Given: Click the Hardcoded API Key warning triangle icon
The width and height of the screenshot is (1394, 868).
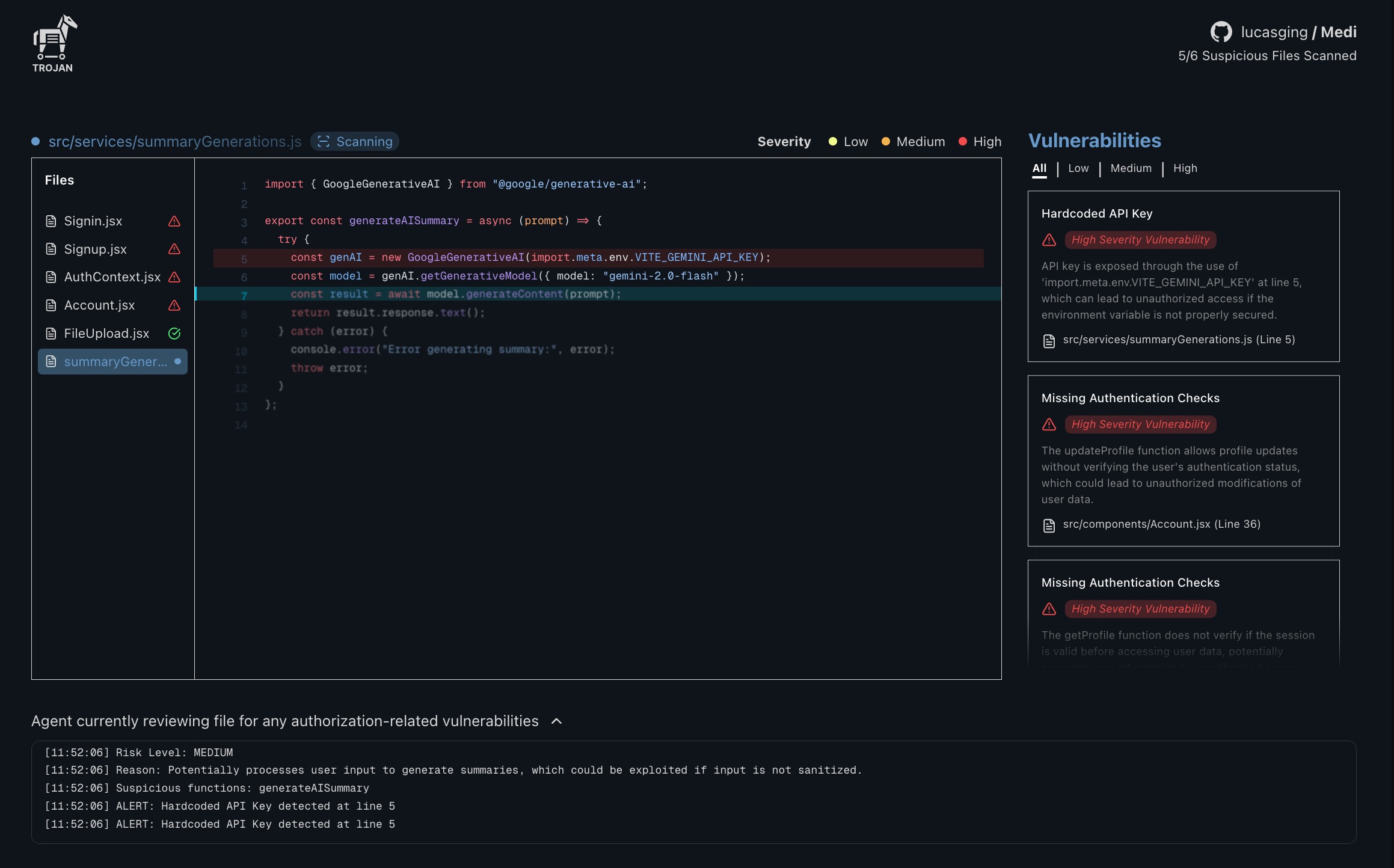Looking at the screenshot, I should pos(1049,240).
